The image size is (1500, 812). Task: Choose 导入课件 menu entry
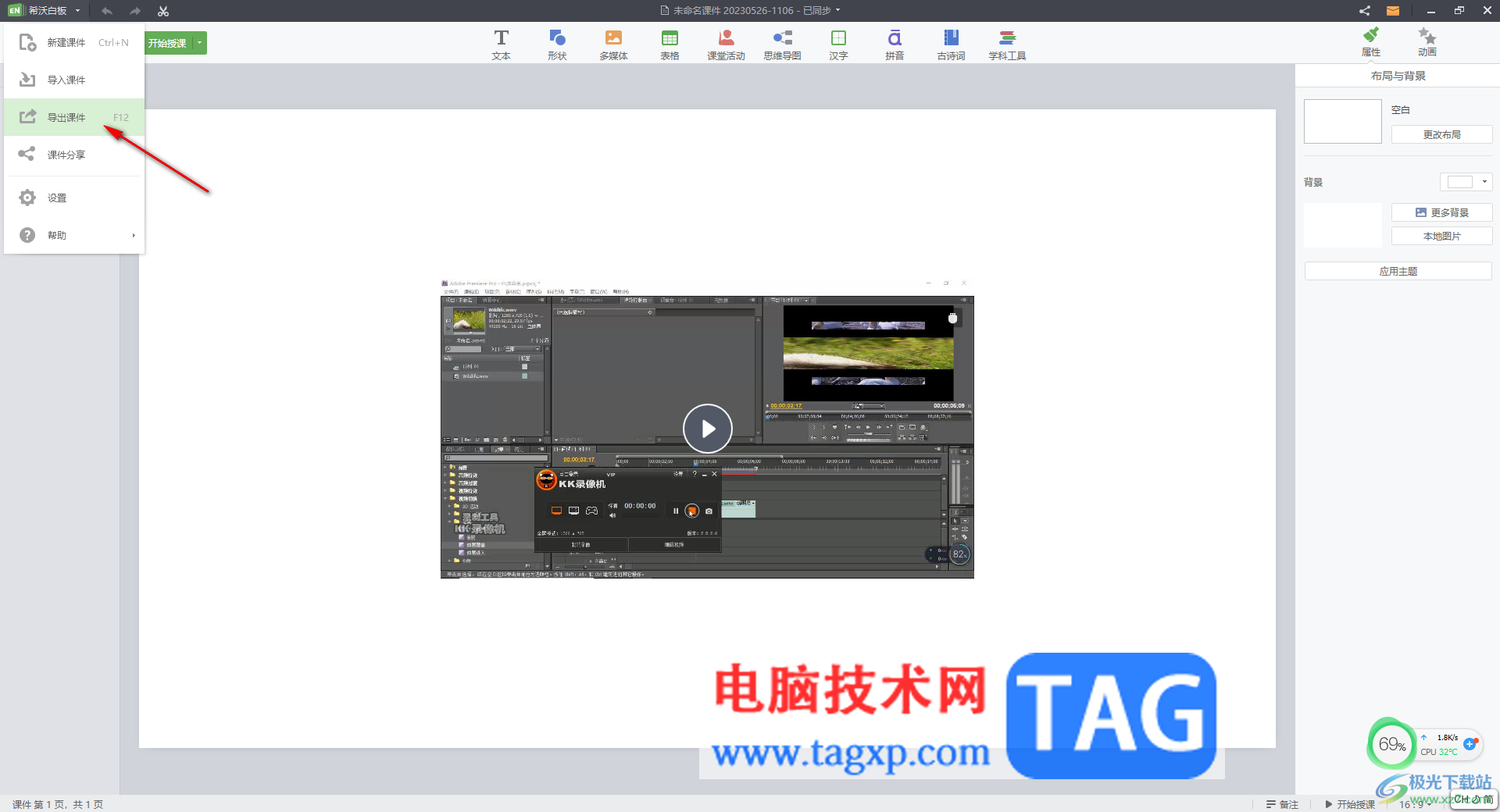pos(74,80)
